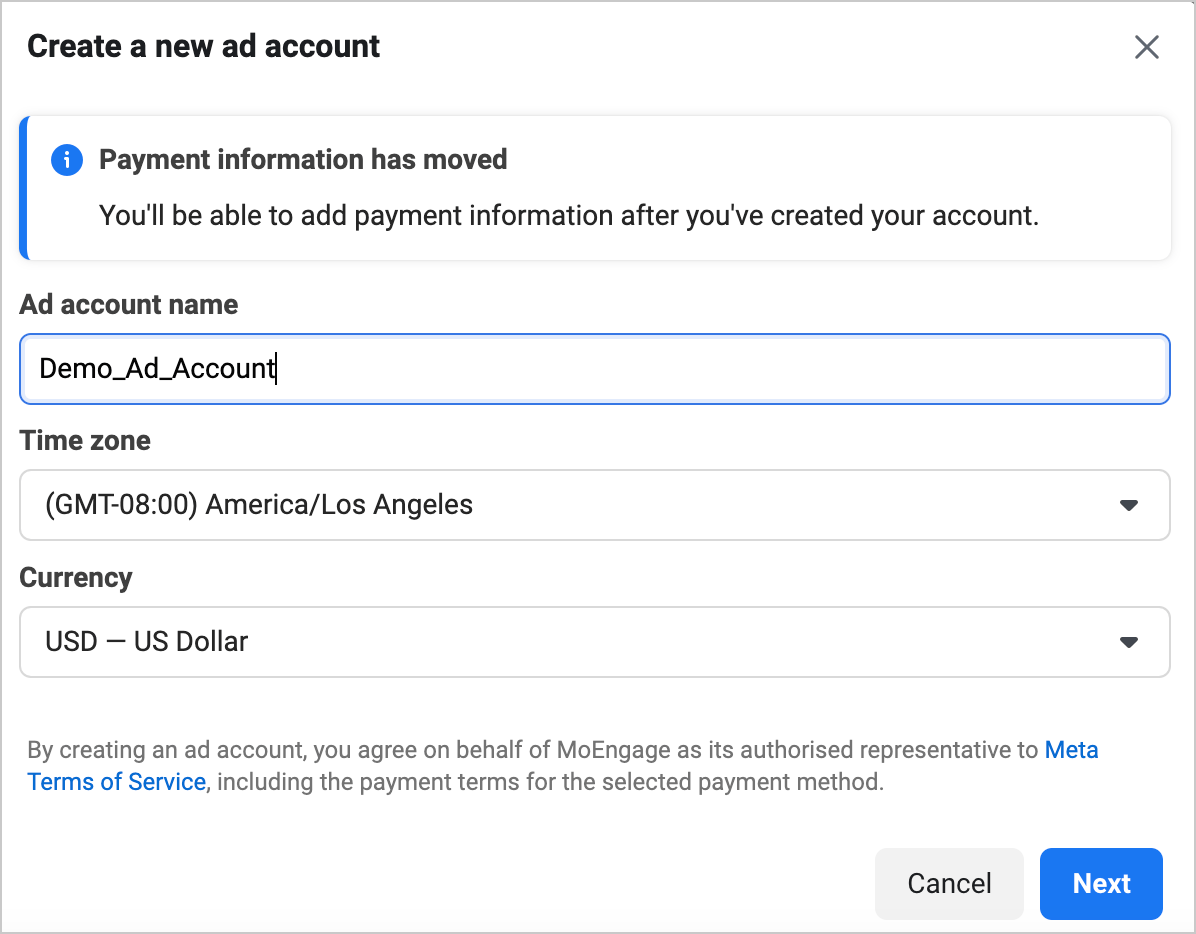
Task: Click the add payment information banner description
Action: pos(569,216)
